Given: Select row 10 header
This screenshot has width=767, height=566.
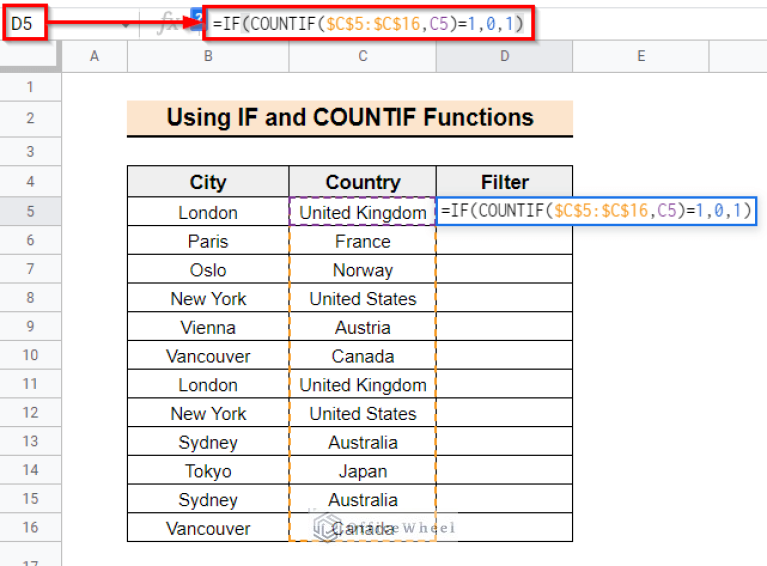Looking at the screenshot, I should click(30, 356).
